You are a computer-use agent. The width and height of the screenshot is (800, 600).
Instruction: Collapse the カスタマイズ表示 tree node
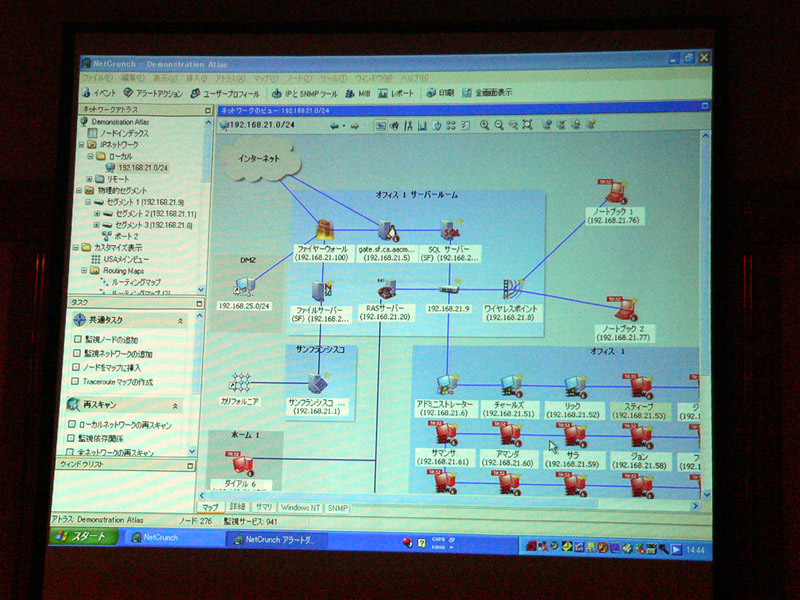(76, 247)
